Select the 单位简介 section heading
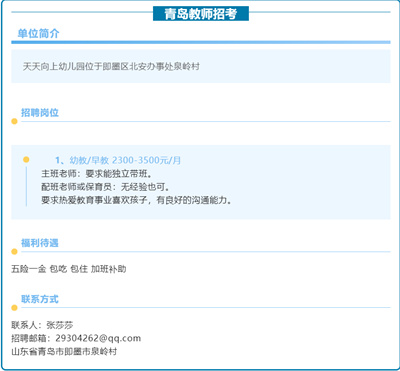 pyautogui.click(x=38, y=34)
